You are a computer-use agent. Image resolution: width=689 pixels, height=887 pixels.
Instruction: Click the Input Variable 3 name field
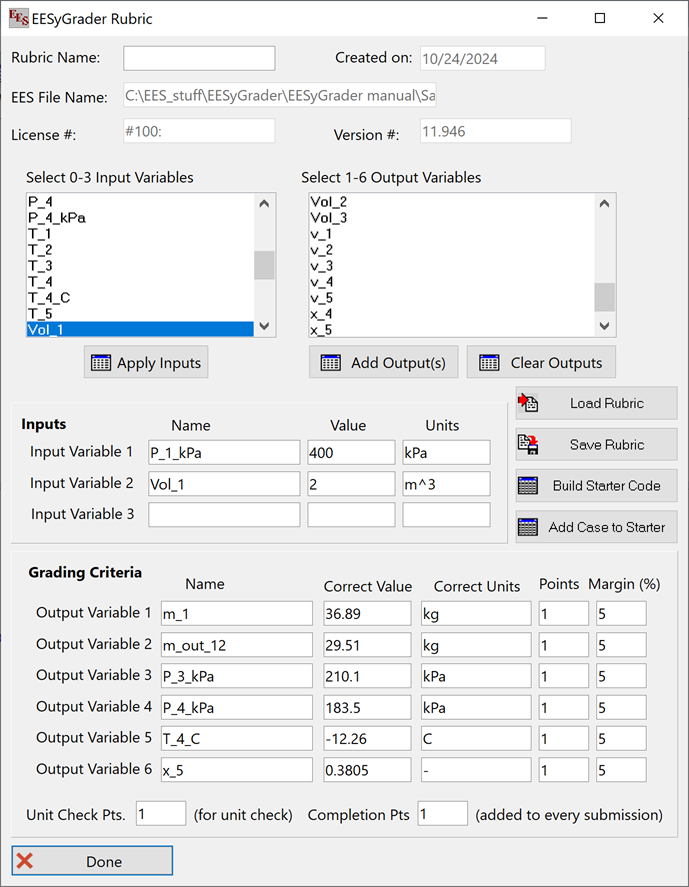pyautogui.click(x=224, y=515)
